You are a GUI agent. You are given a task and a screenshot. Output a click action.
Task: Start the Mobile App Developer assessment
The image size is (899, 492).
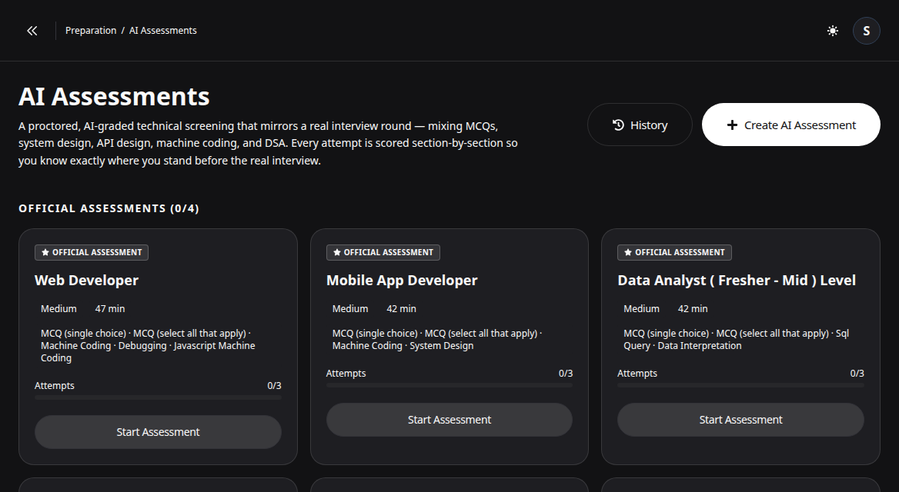450,420
